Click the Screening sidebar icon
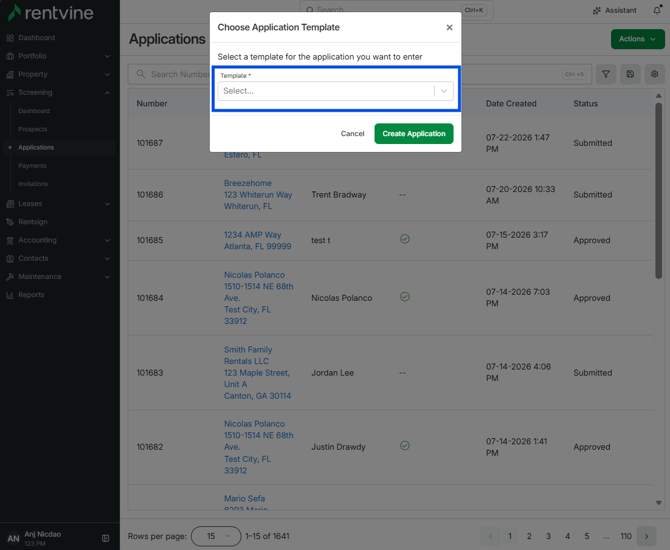 pos(10,93)
